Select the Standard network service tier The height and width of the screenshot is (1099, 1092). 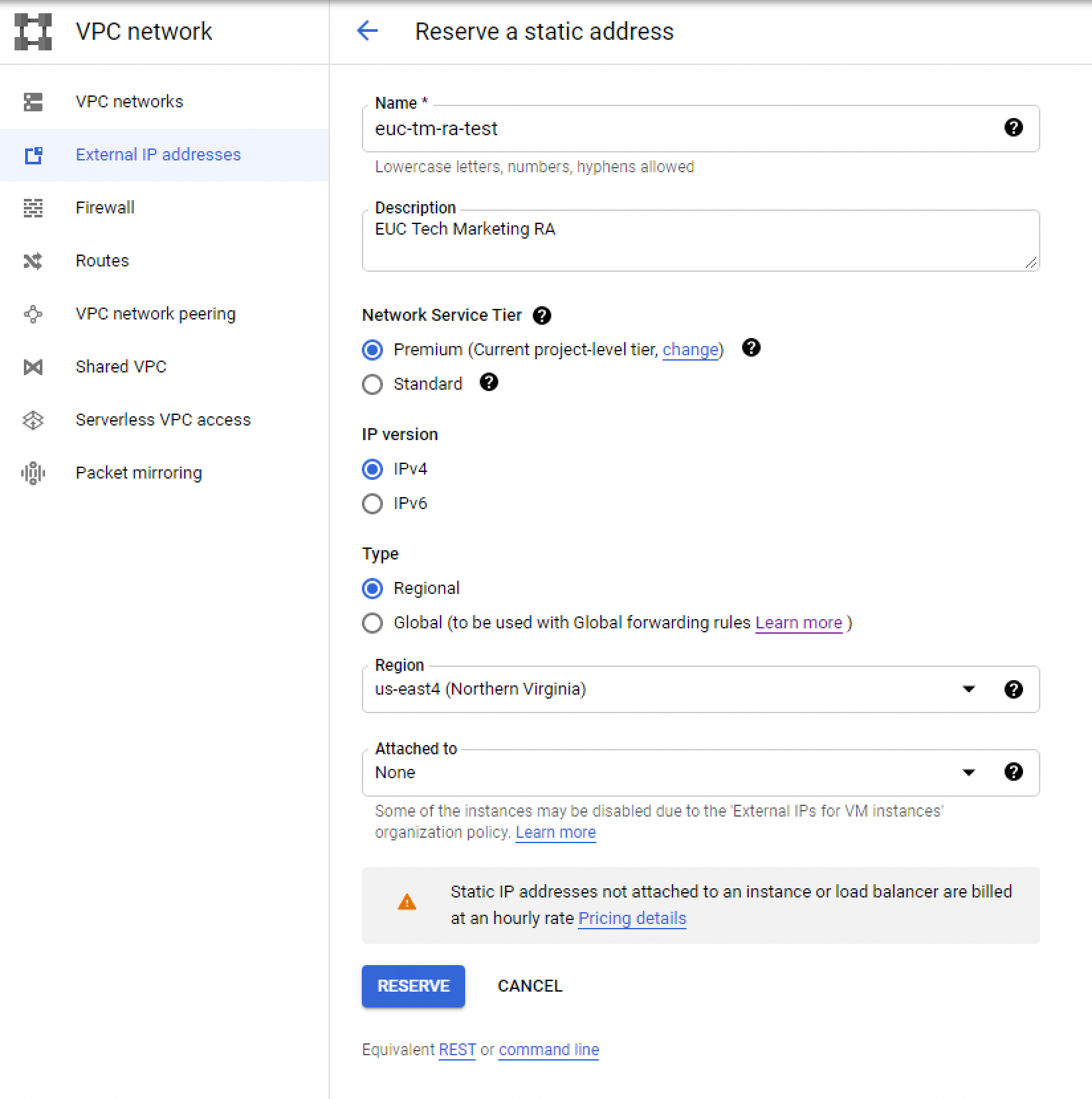click(x=372, y=384)
